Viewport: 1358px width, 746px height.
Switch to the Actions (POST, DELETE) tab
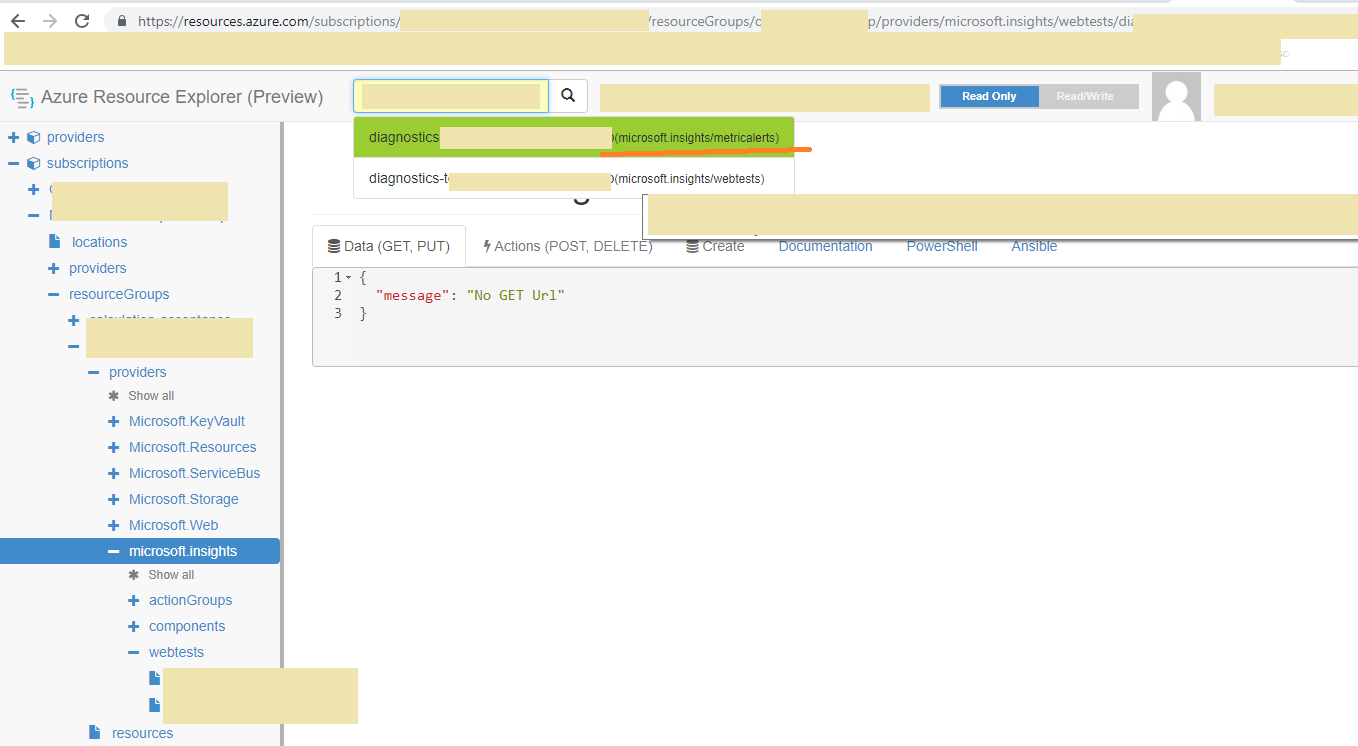567,245
